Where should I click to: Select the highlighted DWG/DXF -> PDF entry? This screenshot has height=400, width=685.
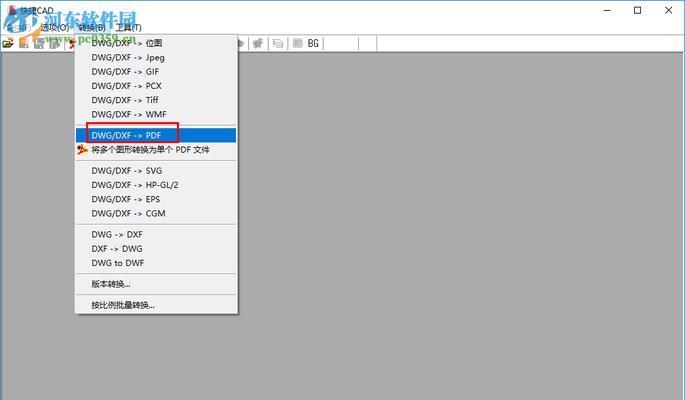point(156,135)
